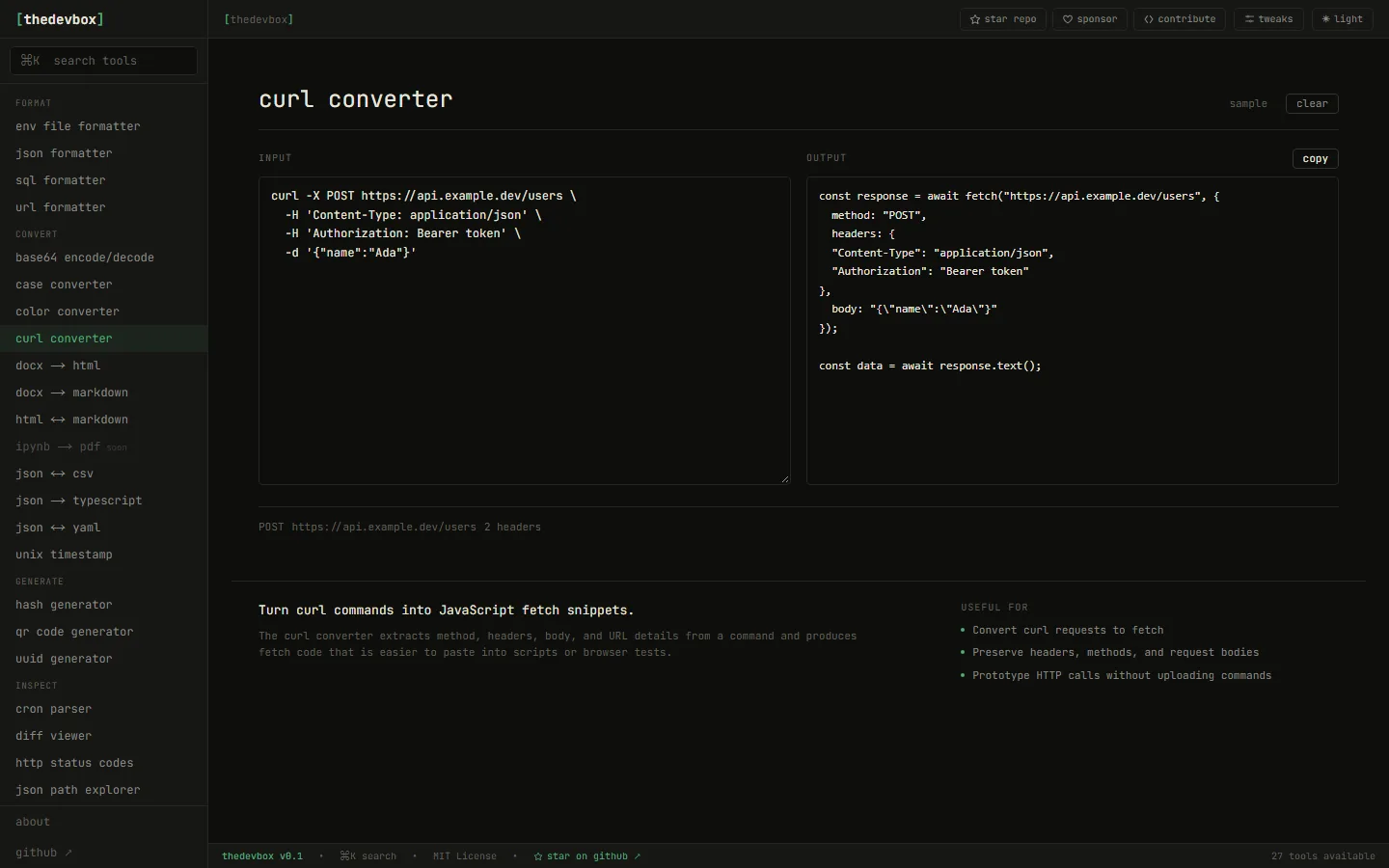Click thedevbox logo in sidebar

tap(60, 19)
